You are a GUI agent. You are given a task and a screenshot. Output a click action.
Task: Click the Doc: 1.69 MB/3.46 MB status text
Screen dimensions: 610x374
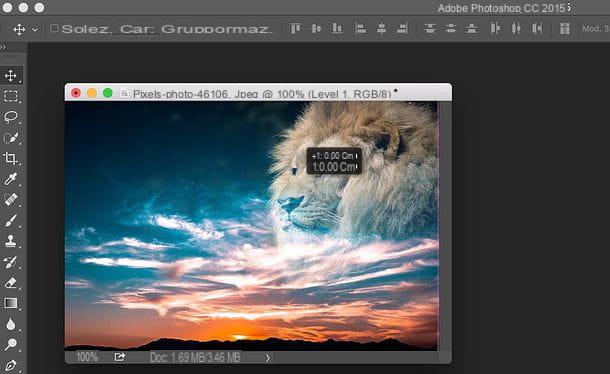tap(195, 357)
